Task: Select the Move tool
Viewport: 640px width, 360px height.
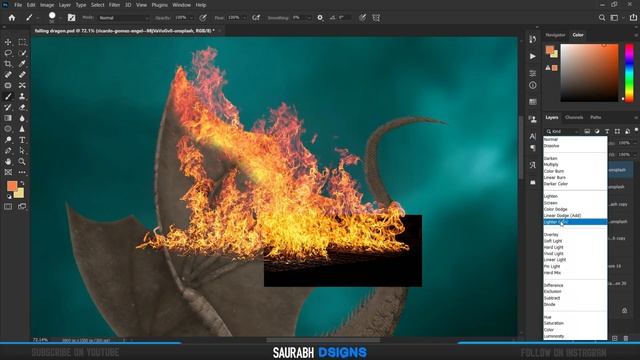Action: click(8, 42)
